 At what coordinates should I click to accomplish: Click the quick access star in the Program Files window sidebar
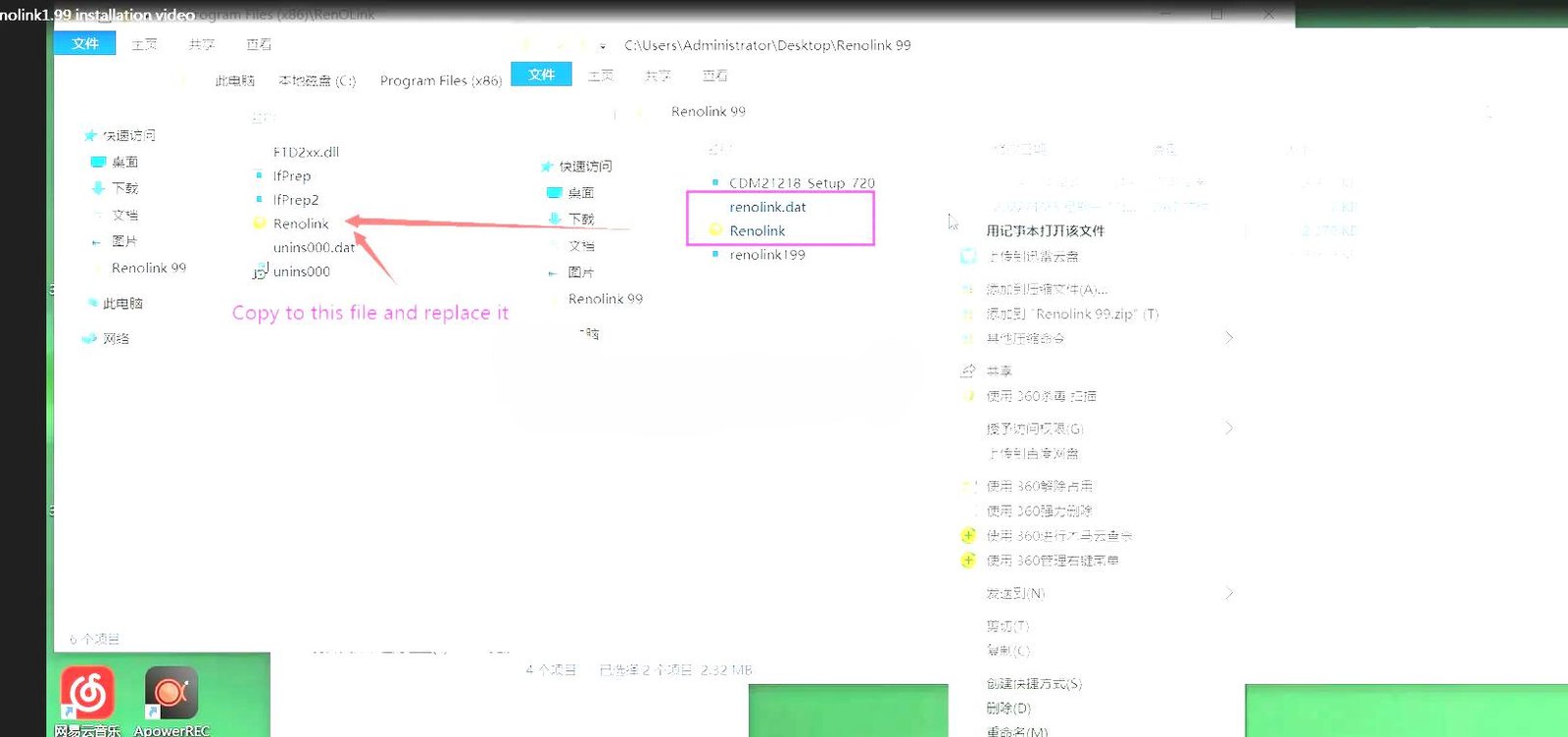[x=90, y=135]
